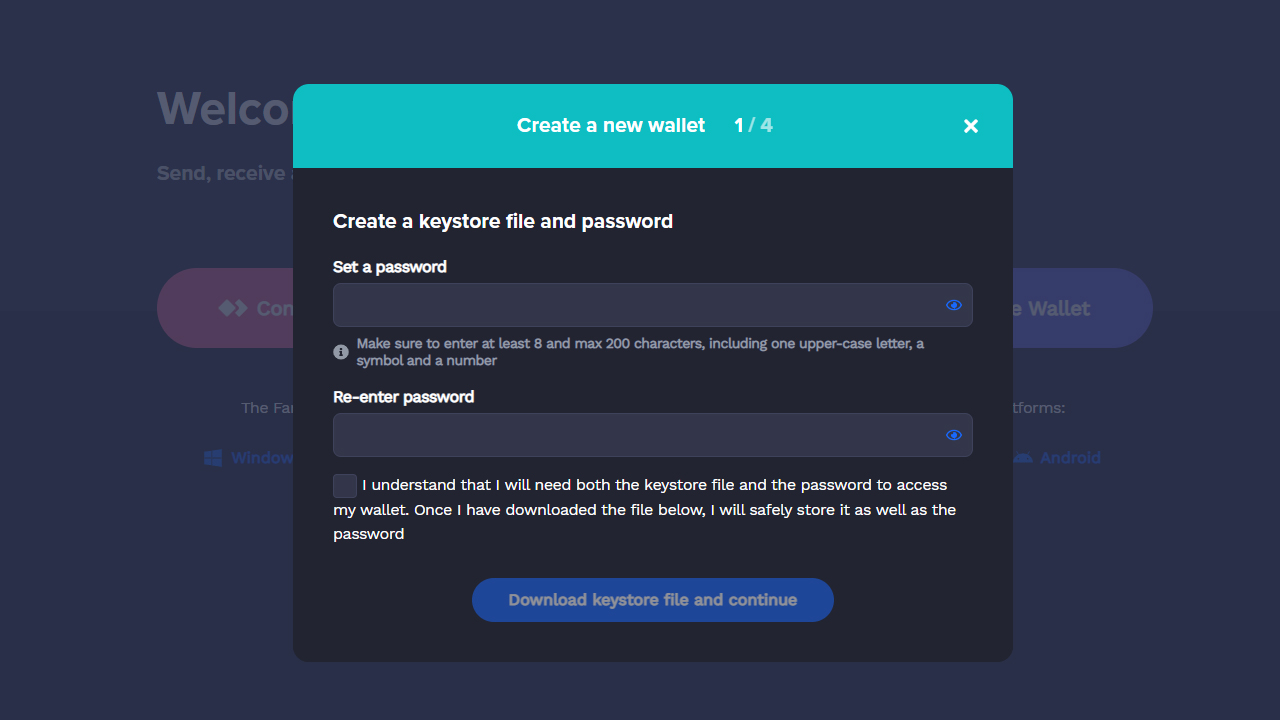
Task: Click Download keystore file and continue
Action: pyautogui.click(x=653, y=600)
